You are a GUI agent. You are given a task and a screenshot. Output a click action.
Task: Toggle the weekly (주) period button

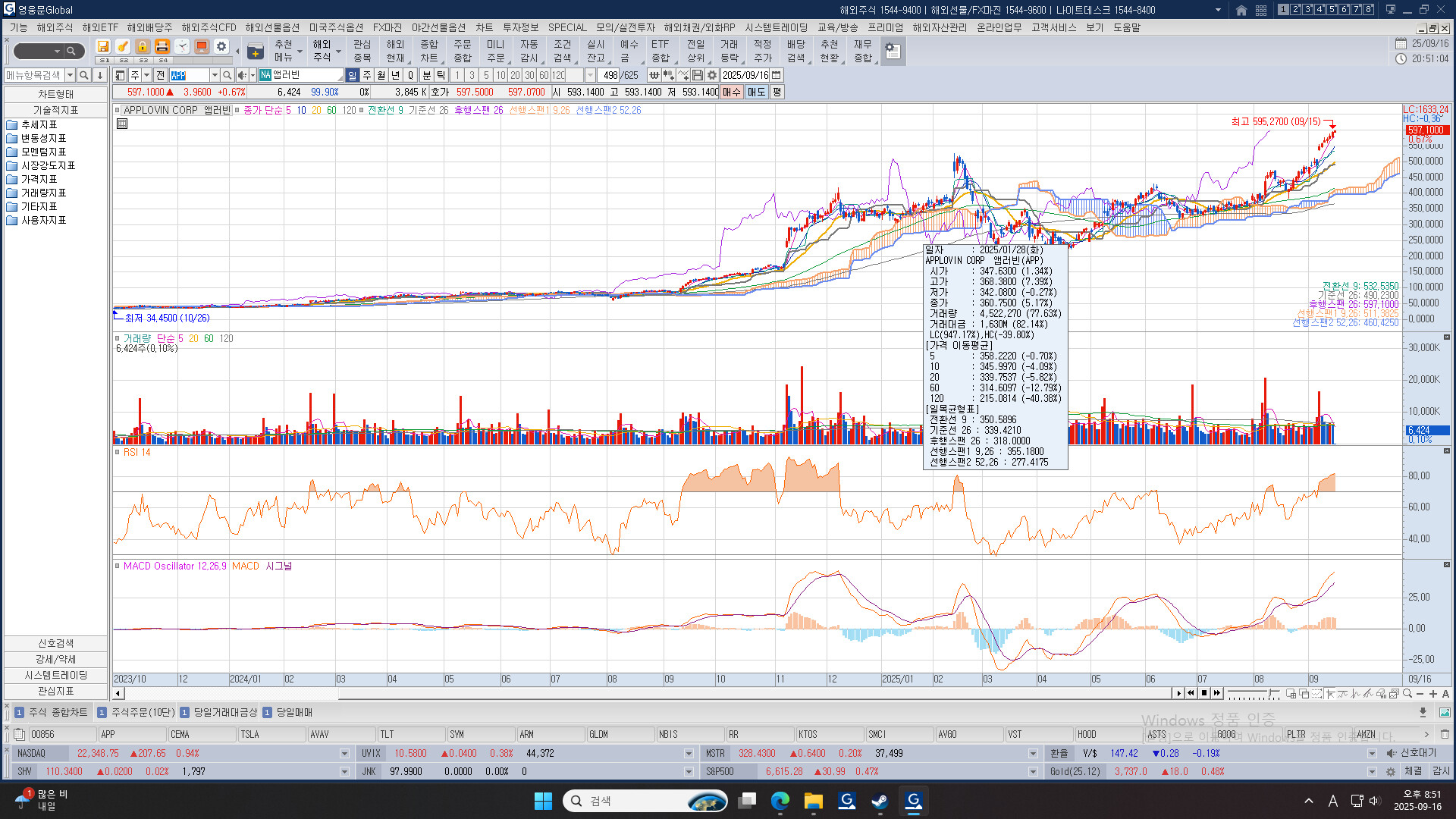[x=367, y=75]
